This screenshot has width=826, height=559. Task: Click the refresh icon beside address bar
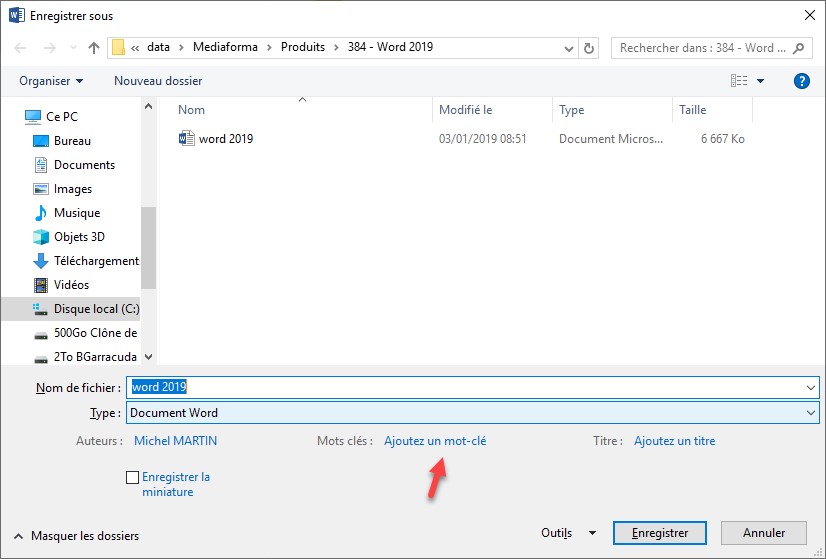[589, 48]
